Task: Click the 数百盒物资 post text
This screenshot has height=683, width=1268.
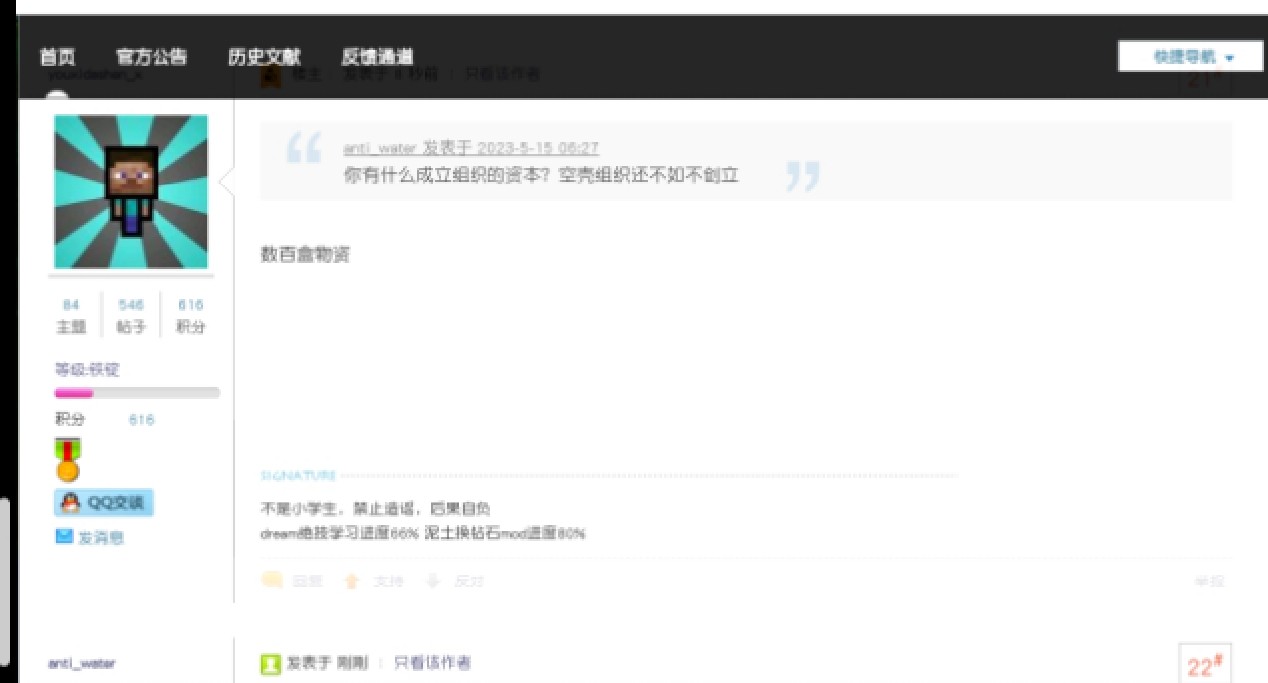Action: (305, 255)
